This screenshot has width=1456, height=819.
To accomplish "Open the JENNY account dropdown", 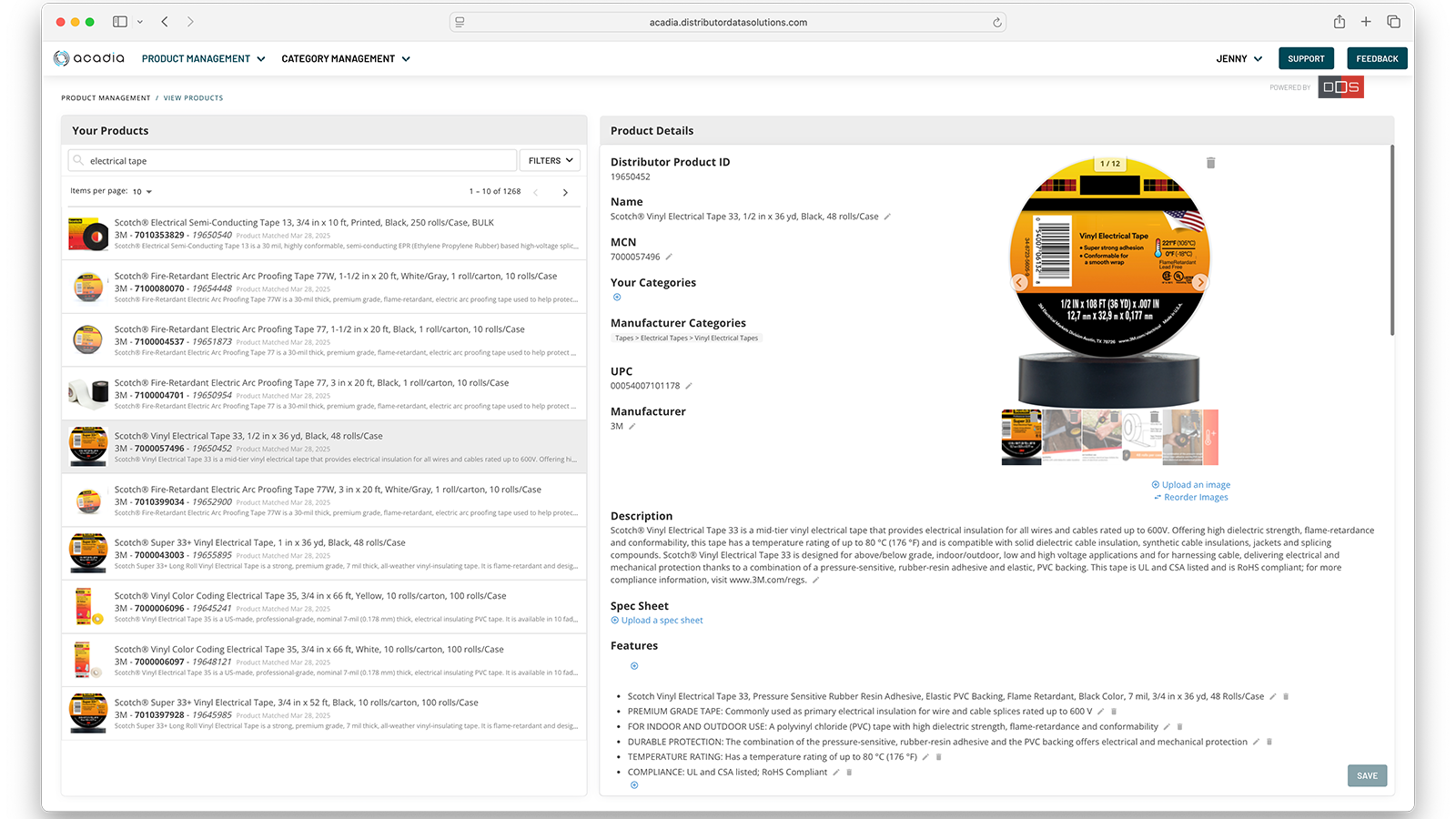I will click(x=1239, y=58).
